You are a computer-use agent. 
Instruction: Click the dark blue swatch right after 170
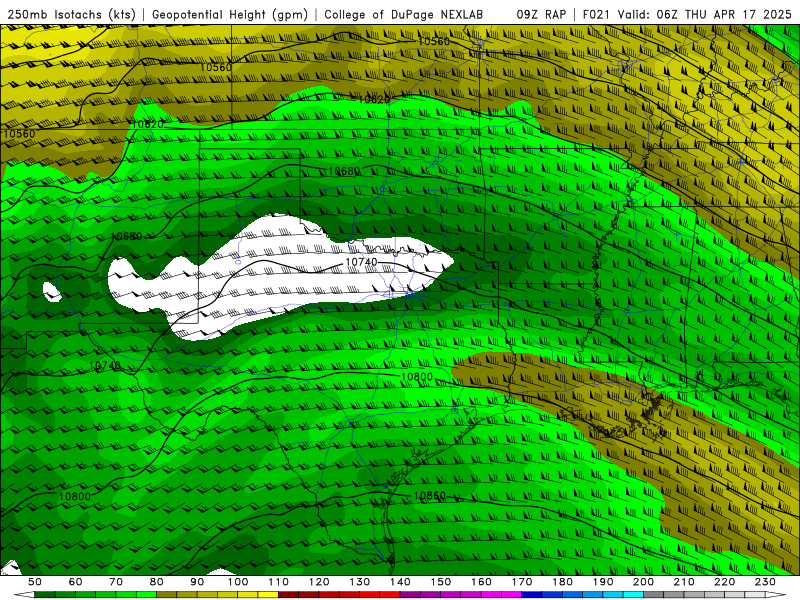532,595
